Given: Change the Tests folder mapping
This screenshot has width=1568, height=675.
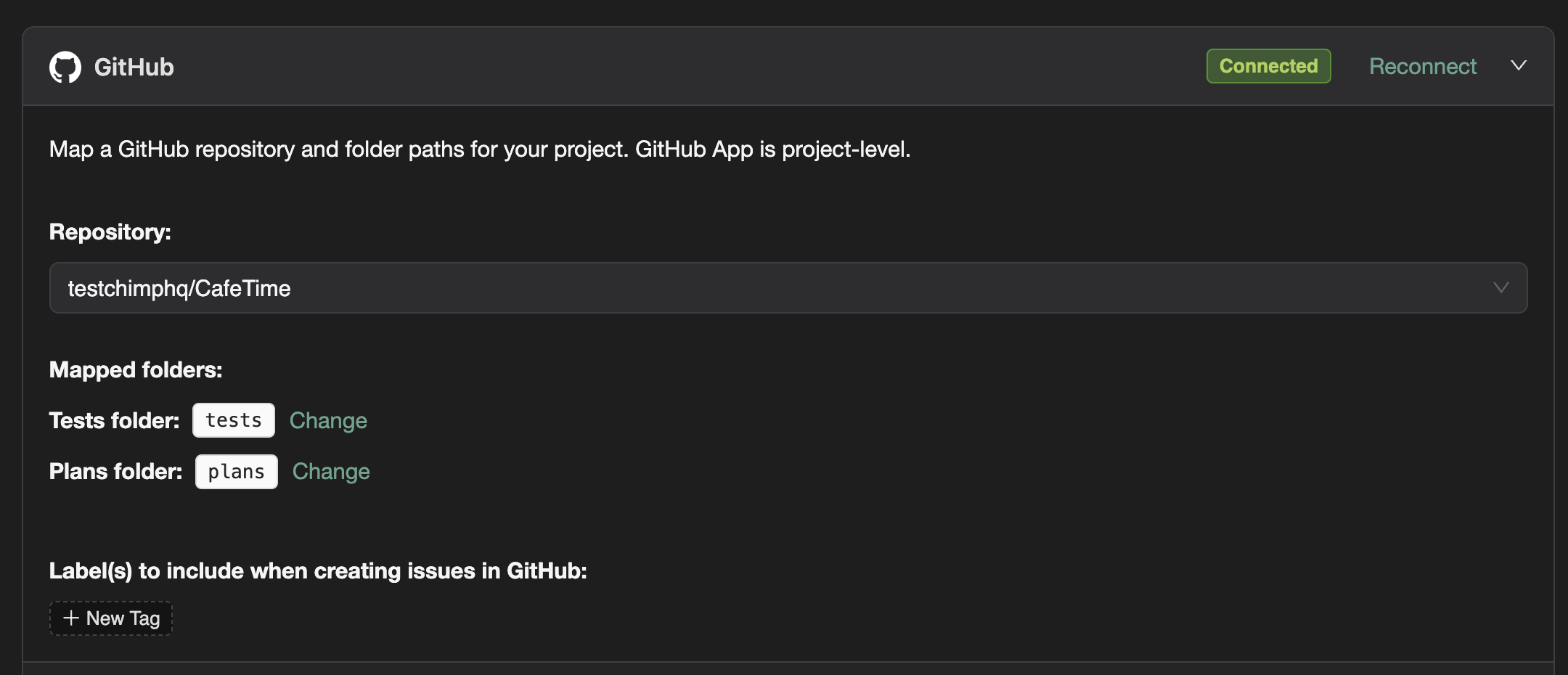Looking at the screenshot, I should click(x=328, y=420).
